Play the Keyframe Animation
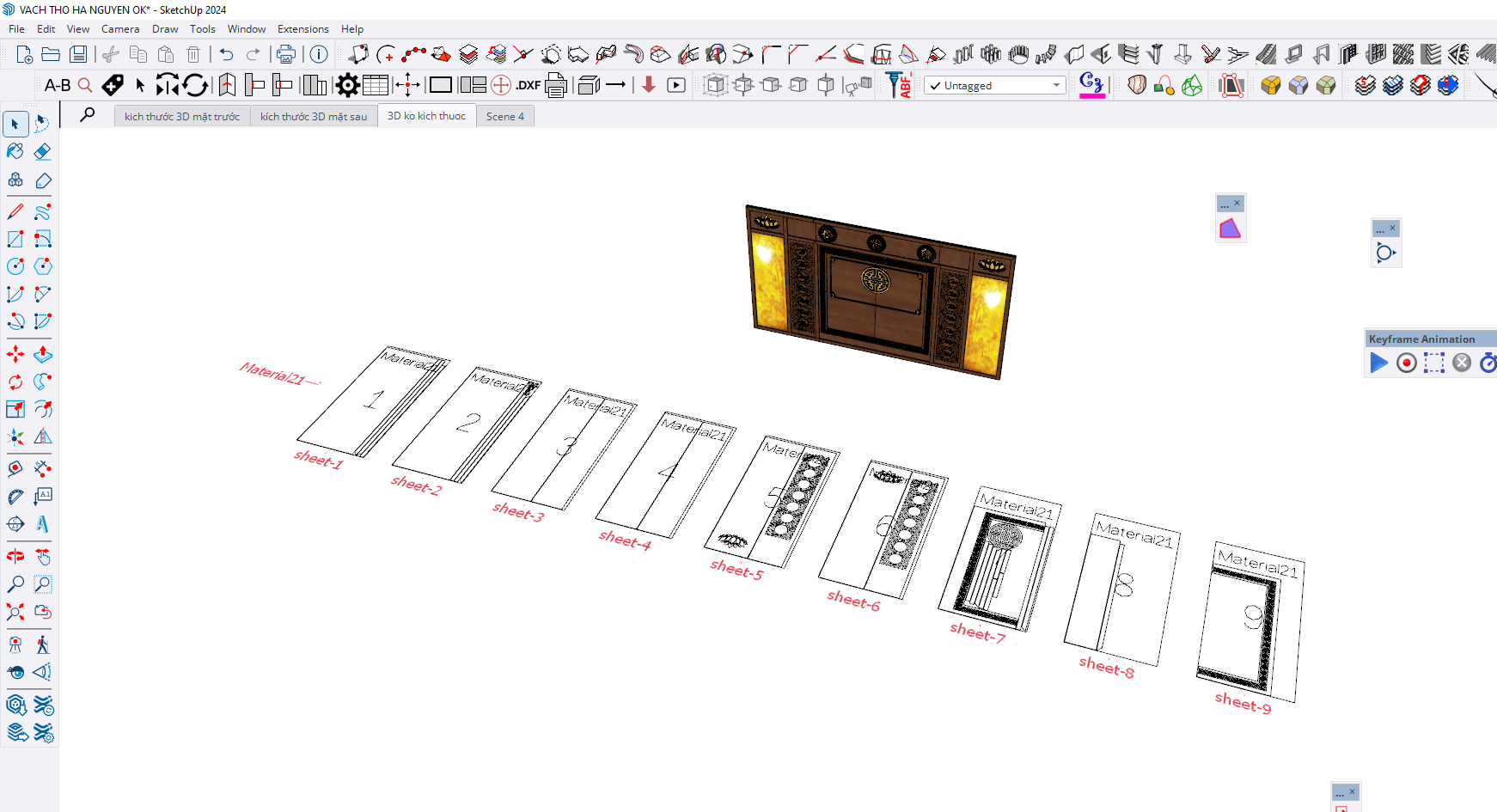 1378,363
